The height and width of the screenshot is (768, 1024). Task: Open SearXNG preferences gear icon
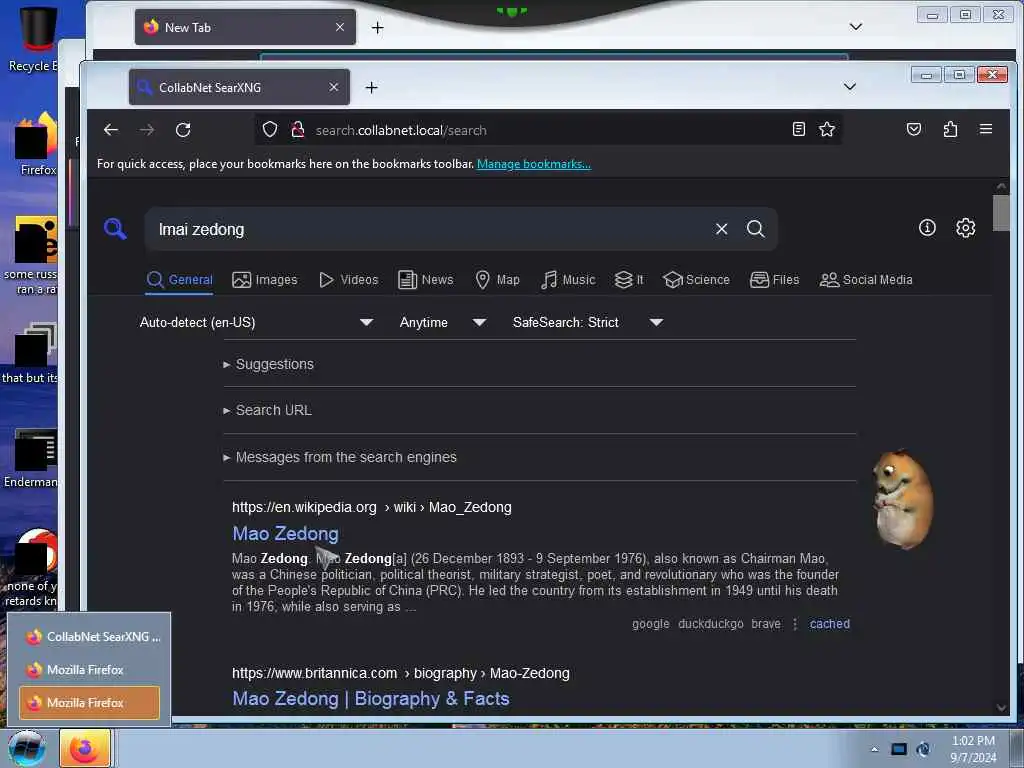(x=966, y=227)
